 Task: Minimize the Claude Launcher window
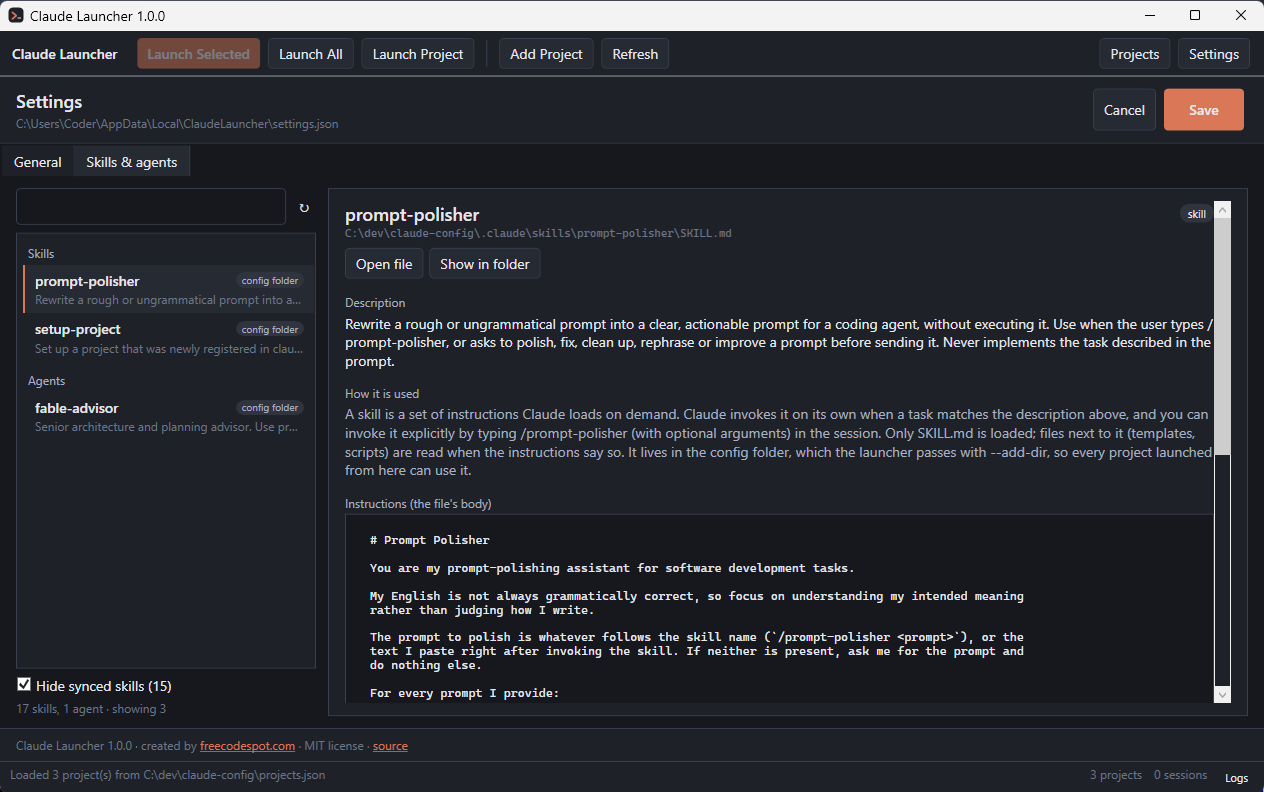pos(1149,16)
